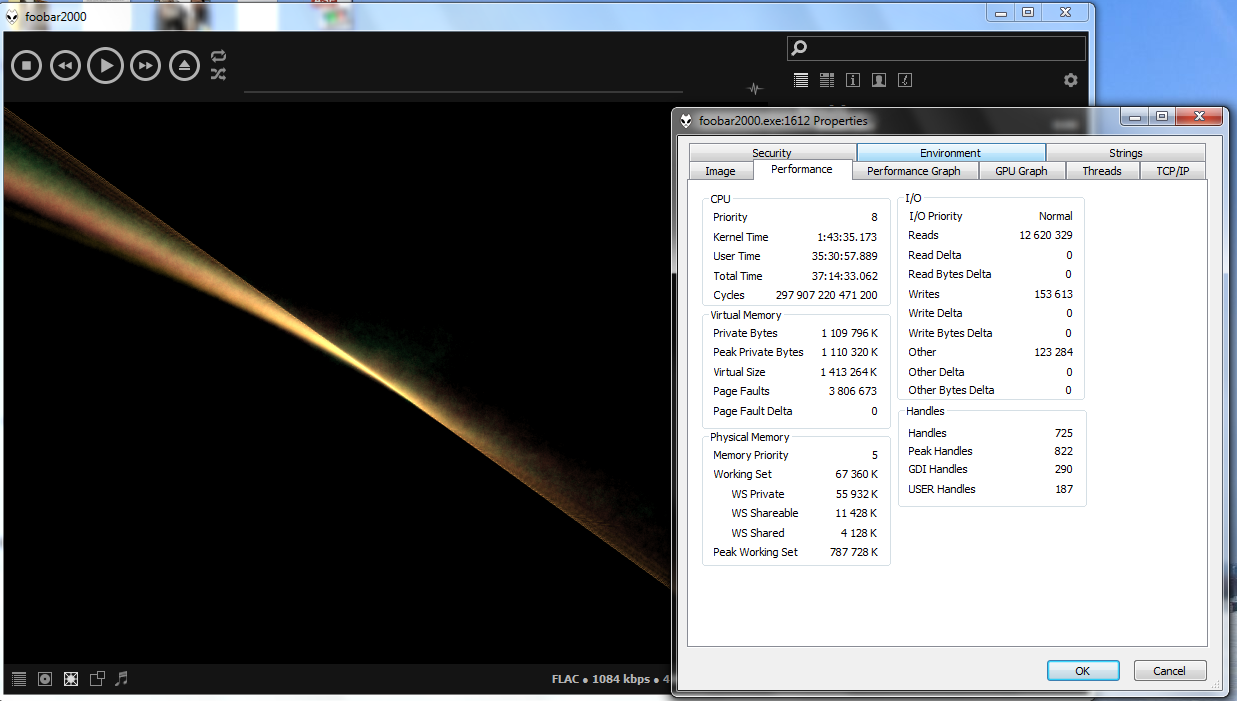Show the artist picture panel icon
This screenshot has width=1237, height=701.
click(x=879, y=80)
